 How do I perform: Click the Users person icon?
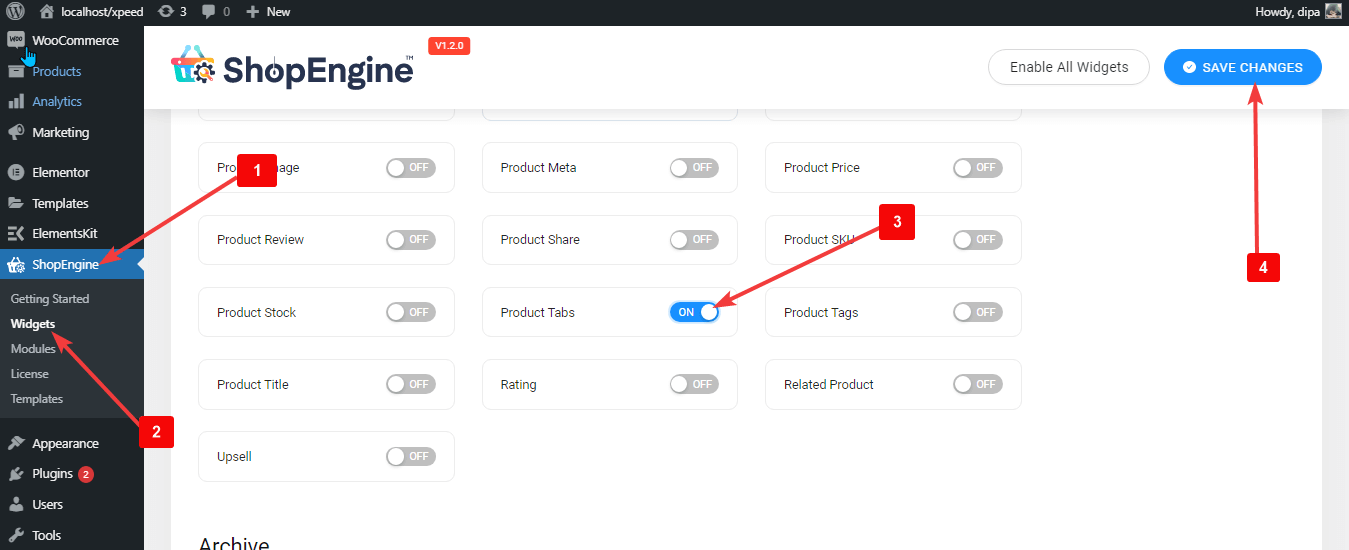coord(16,504)
